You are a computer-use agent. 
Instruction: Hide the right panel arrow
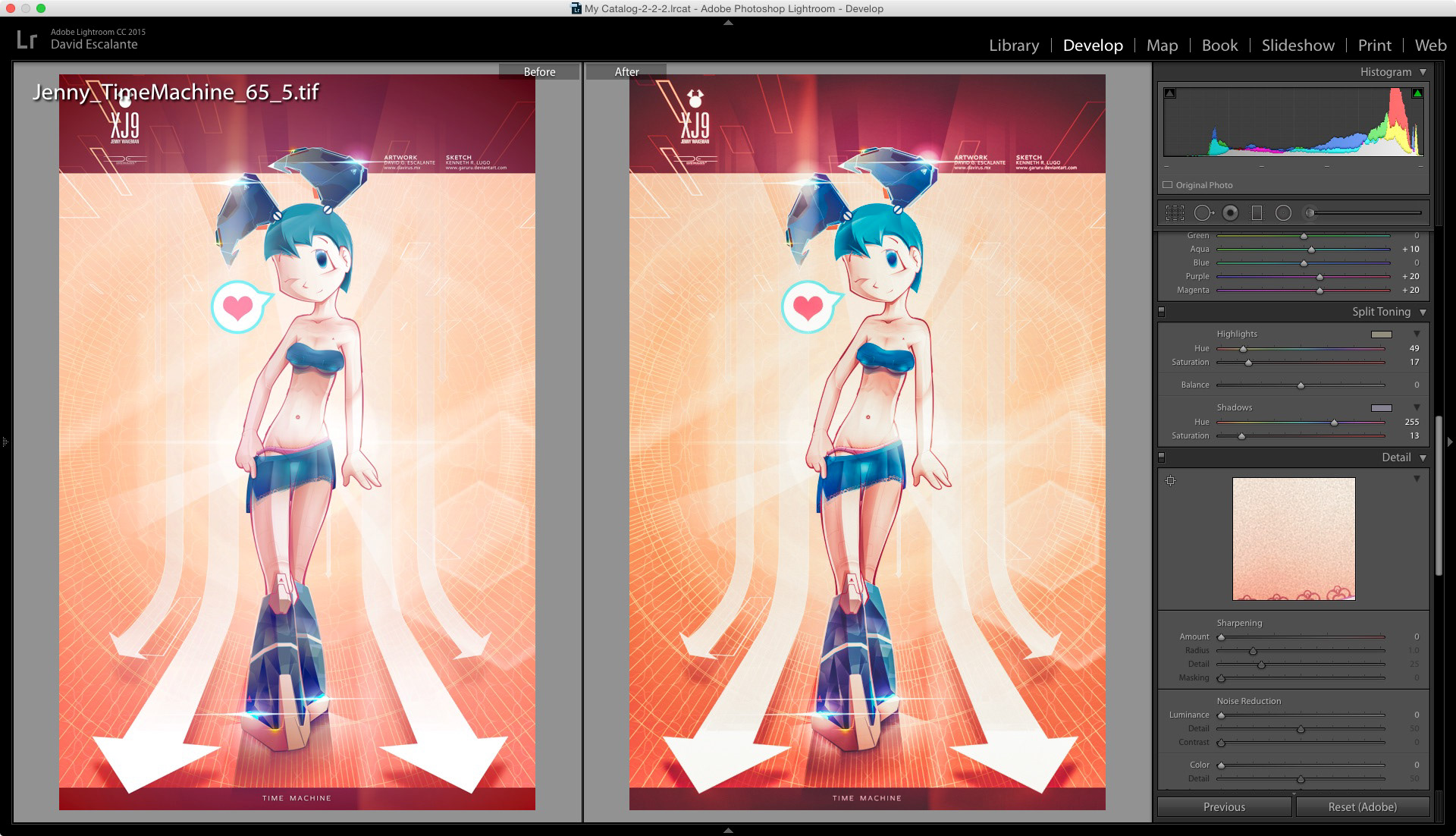(1450, 442)
